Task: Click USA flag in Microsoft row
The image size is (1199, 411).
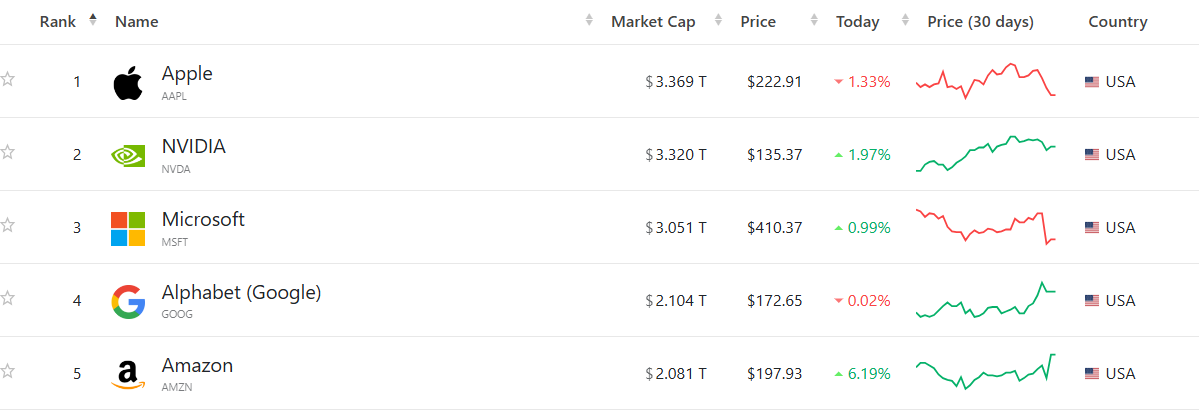Action: pos(1092,228)
